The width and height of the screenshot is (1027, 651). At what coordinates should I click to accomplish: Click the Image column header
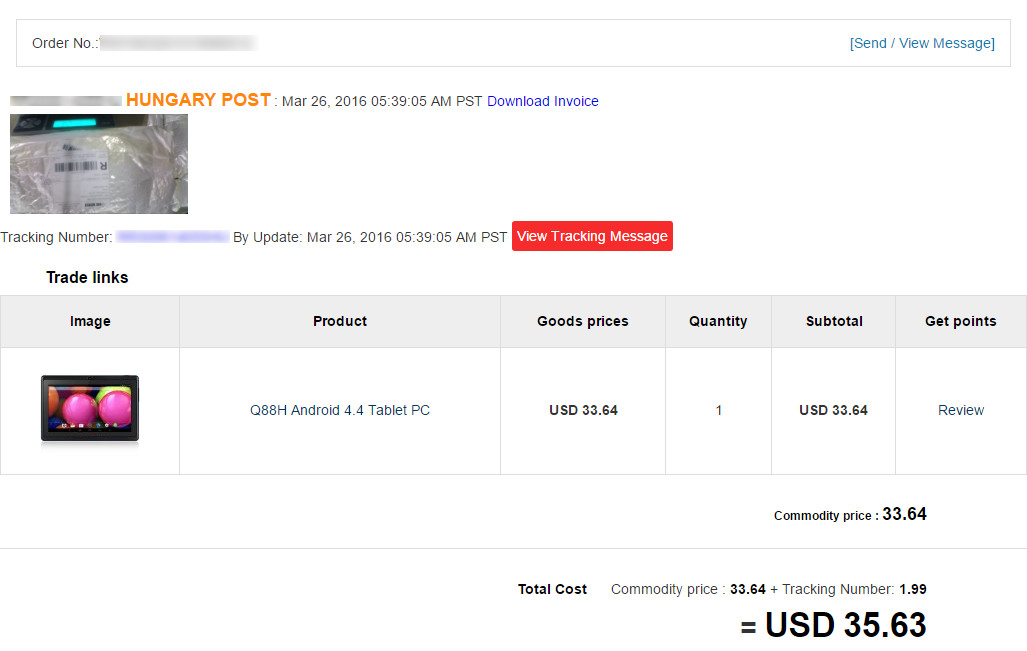point(90,321)
